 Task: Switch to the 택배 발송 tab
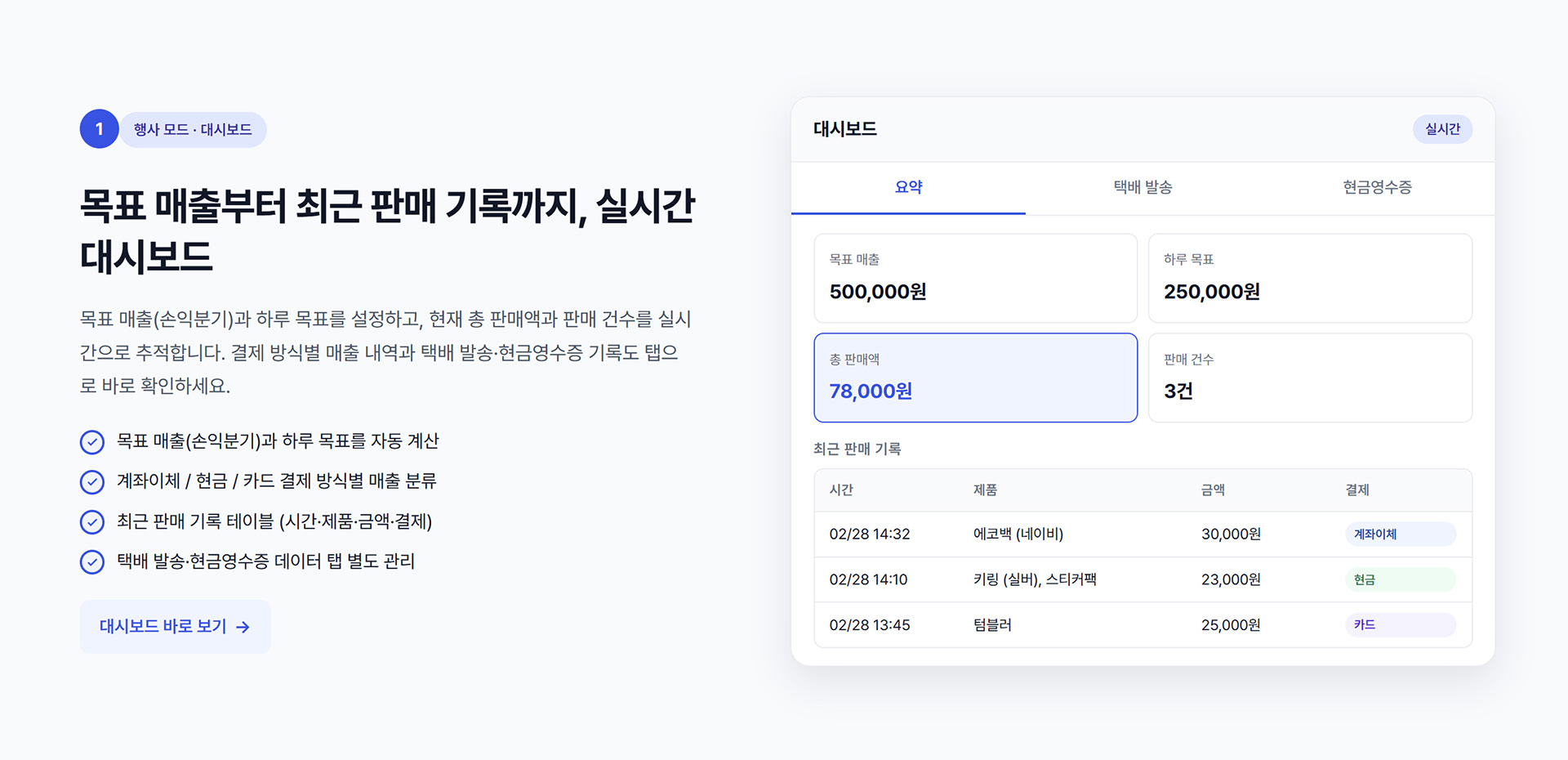(x=1143, y=188)
